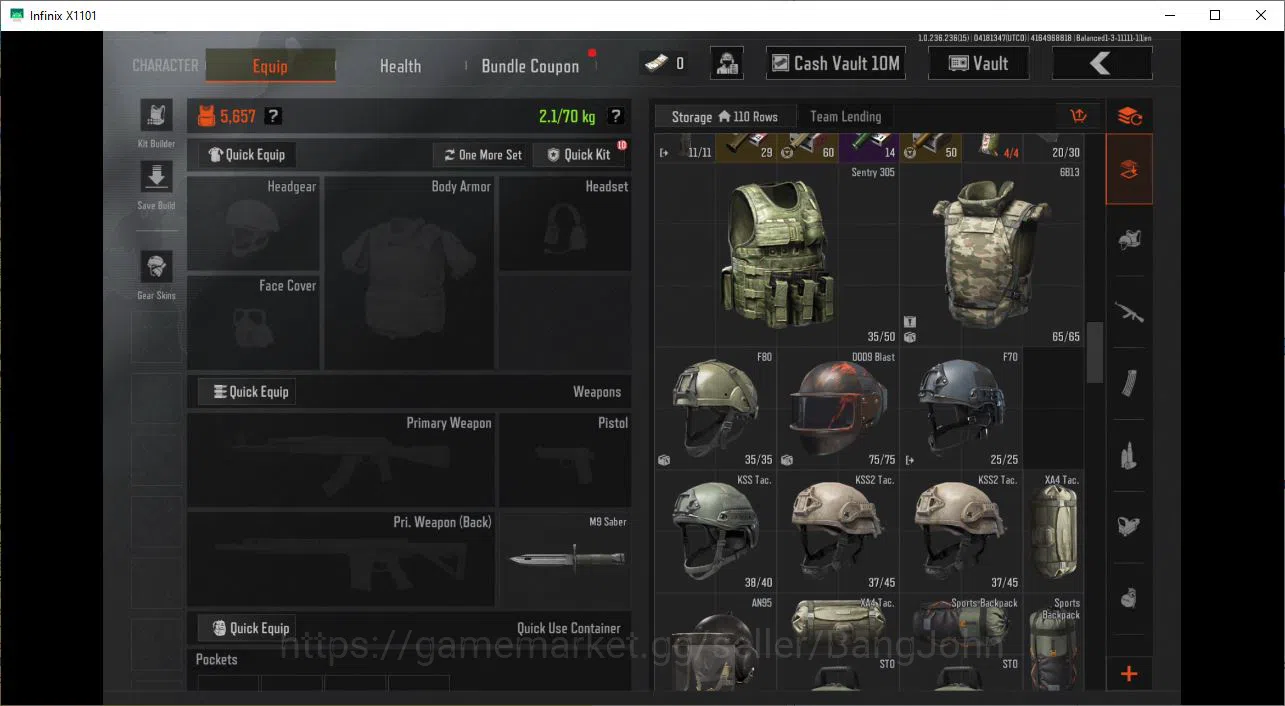Click the empty Headgear slot
Screen dimensions: 1285x706
click(x=254, y=224)
